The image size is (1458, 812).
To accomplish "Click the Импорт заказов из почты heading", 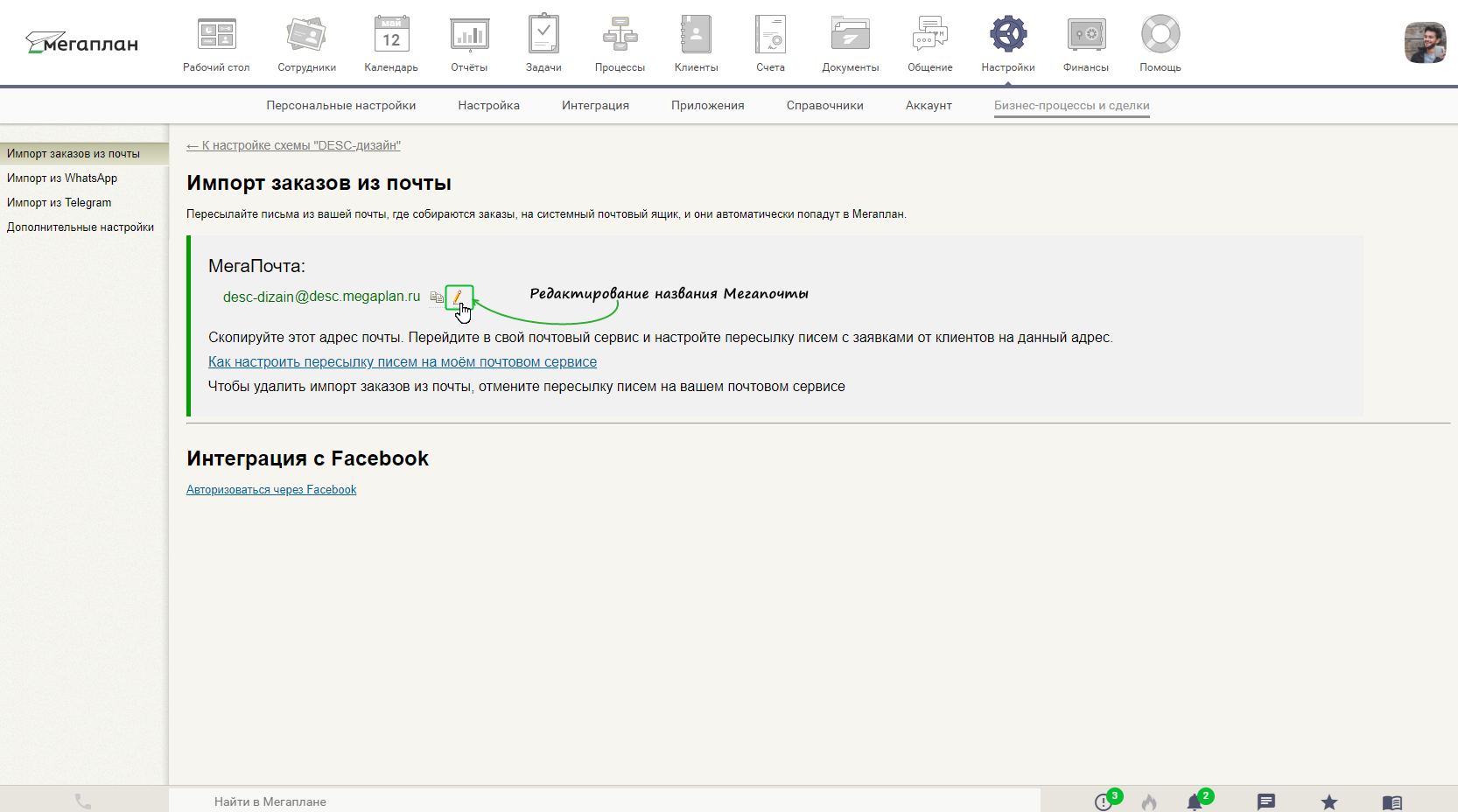I will (x=319, y=183).
